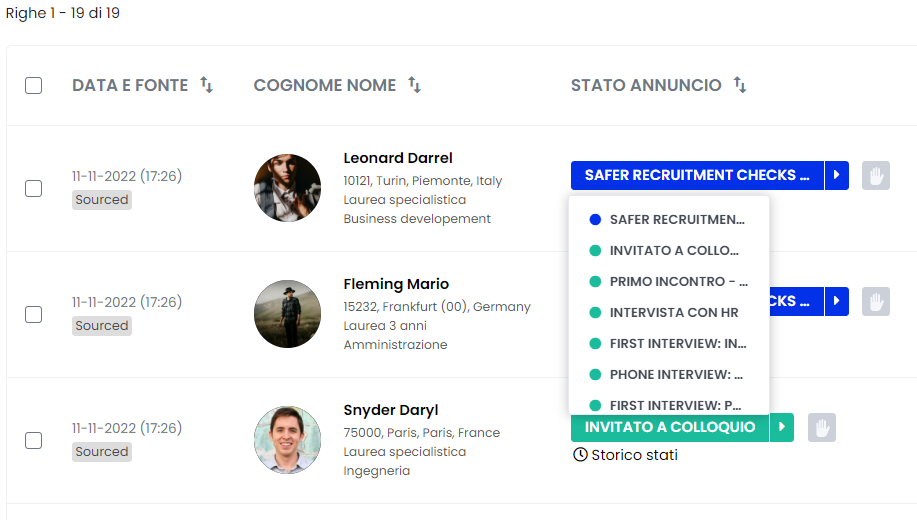Select FIRST INTERVIEW: IN... status option
Viewport: 917px width, 520px height.
click(x=668, y=343)
